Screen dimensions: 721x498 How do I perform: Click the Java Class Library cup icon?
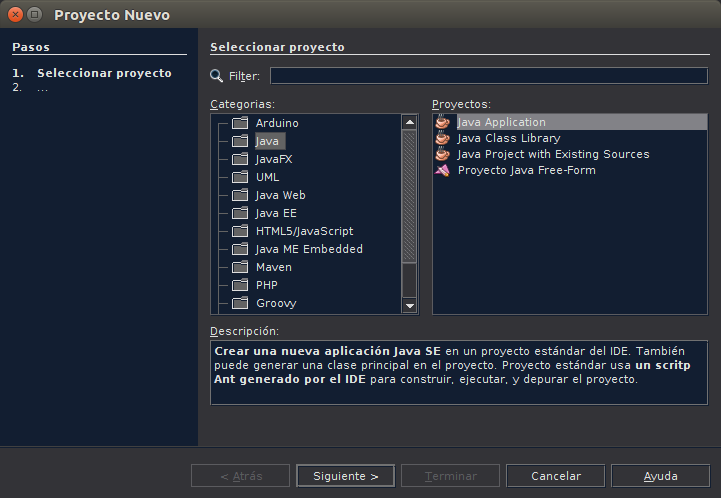click(442, 138)
